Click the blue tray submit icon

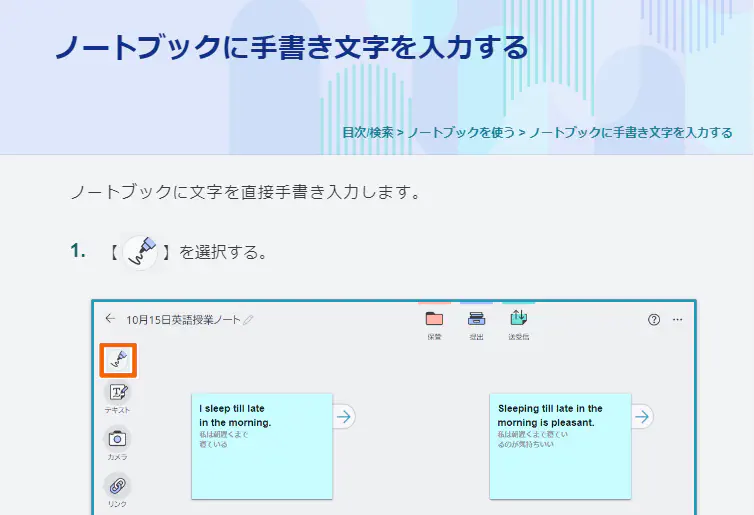pyautogui.click(x=477, y=318)
